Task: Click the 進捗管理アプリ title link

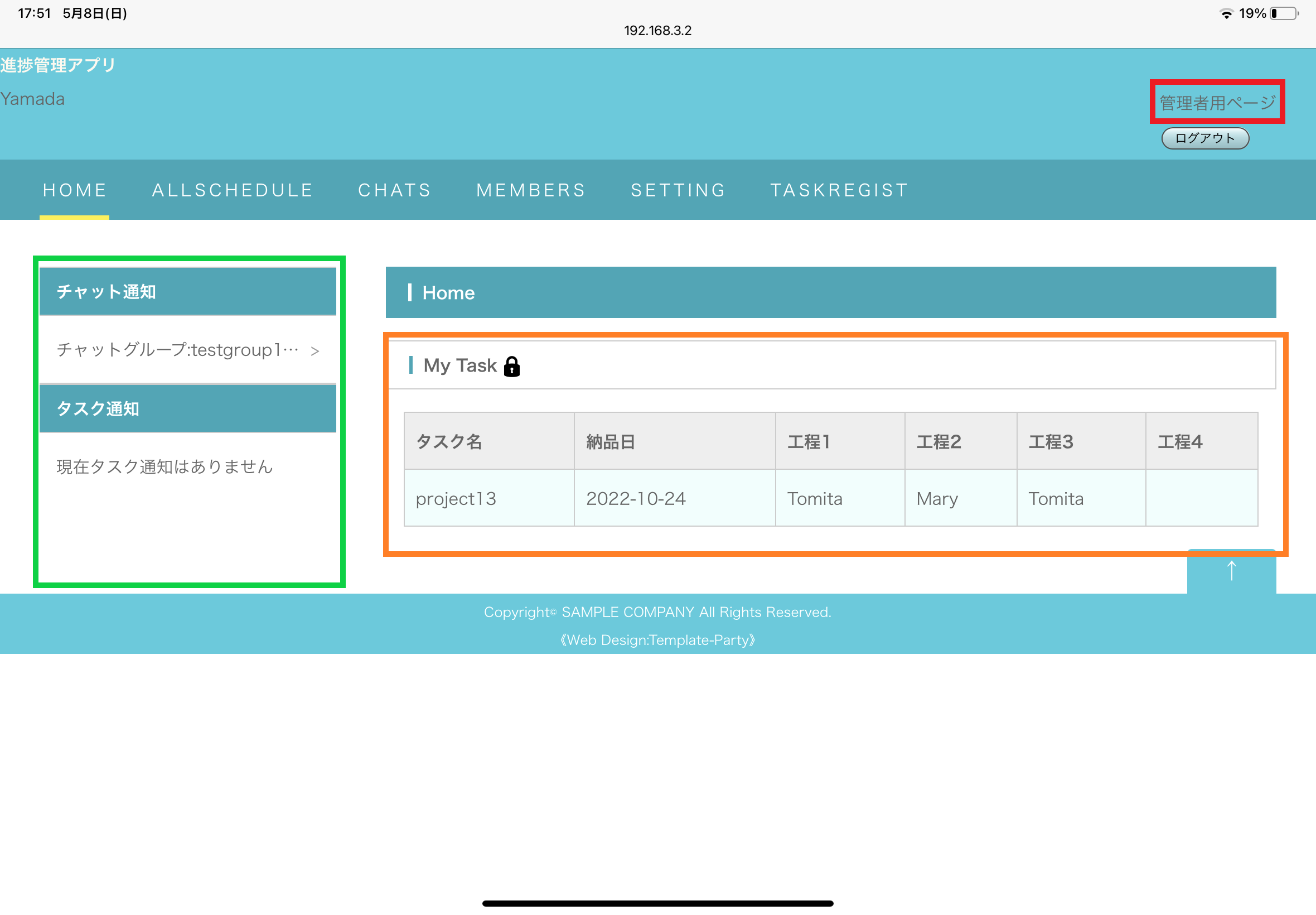Action: tap(58, 65)
